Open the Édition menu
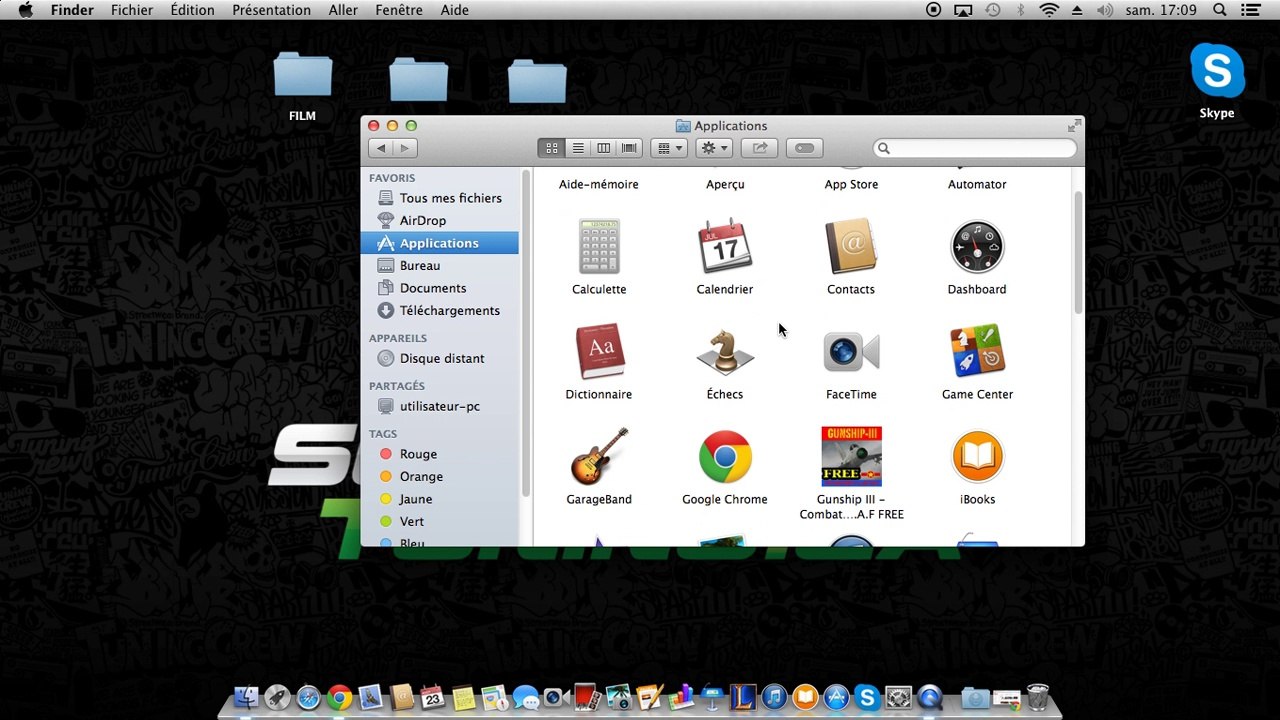Screen dimensions: 1280x720 coord(192,10)
